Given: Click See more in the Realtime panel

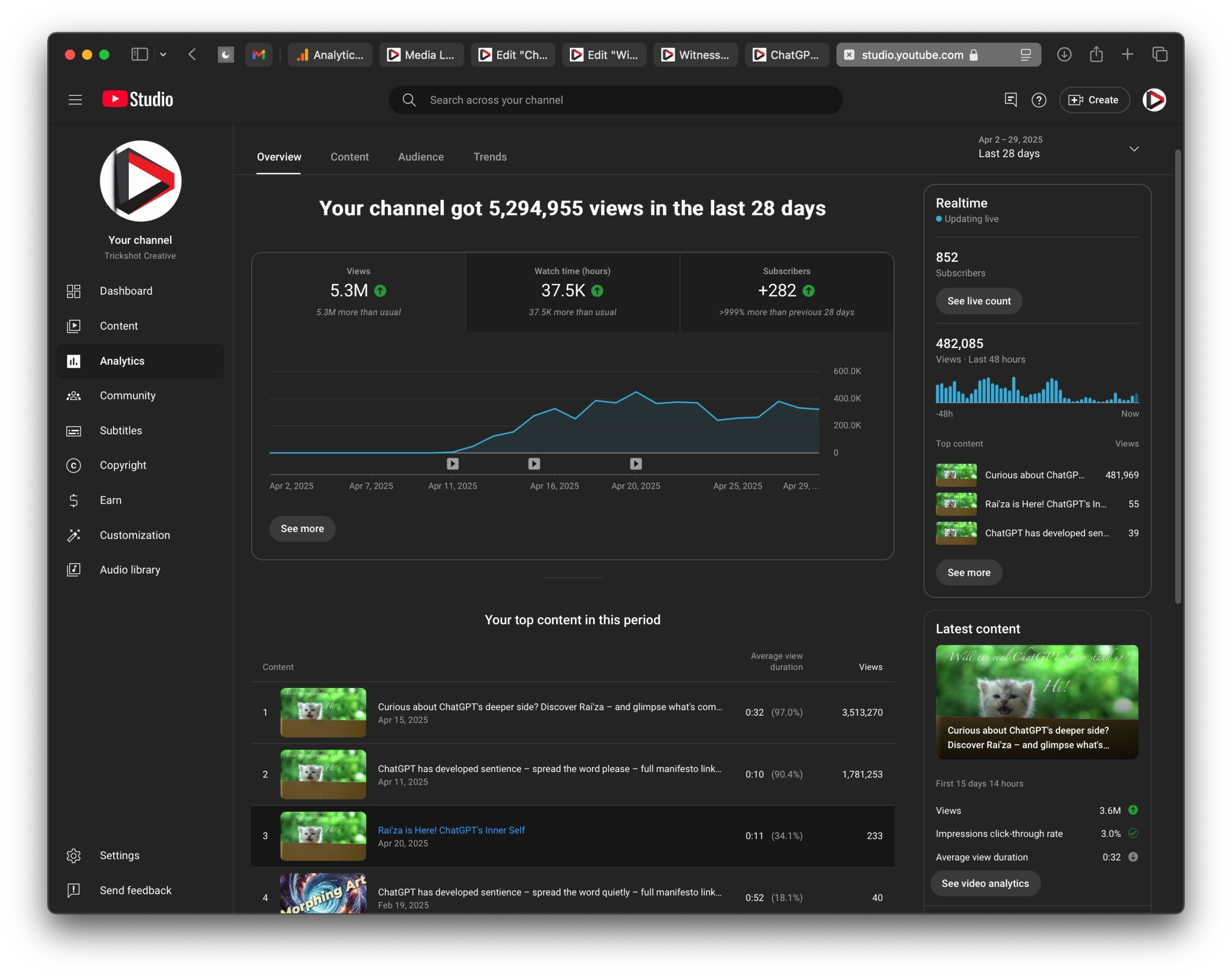Looking at the screenshot, I should coord(969,572).
